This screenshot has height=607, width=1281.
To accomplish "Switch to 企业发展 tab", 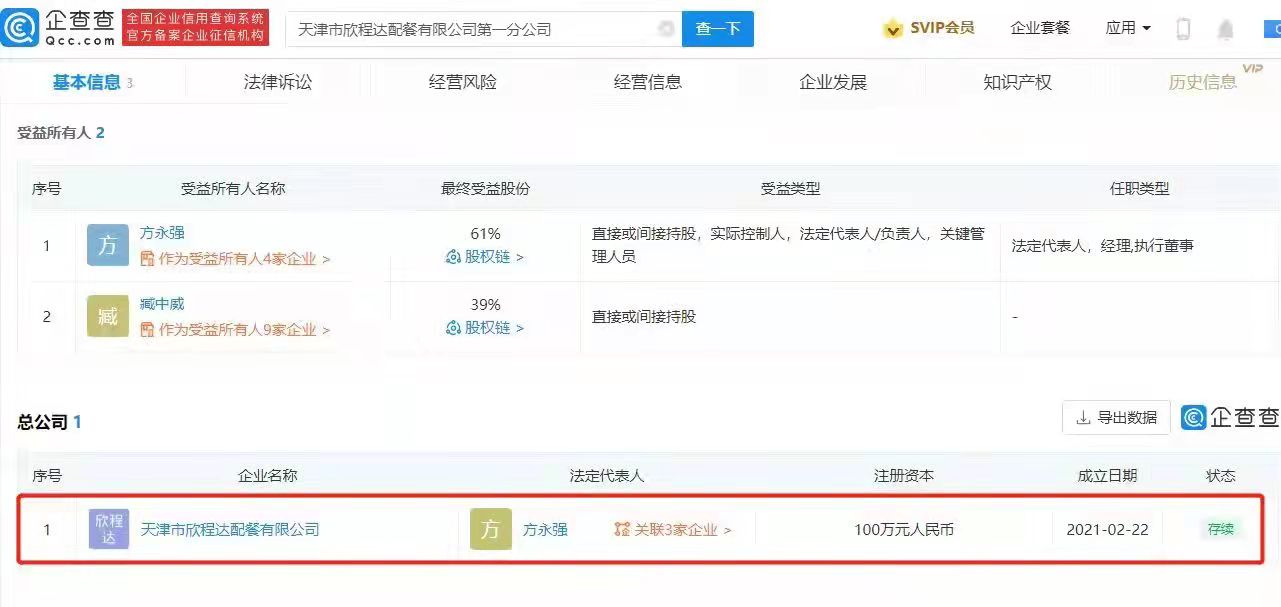I will (833, 82).
